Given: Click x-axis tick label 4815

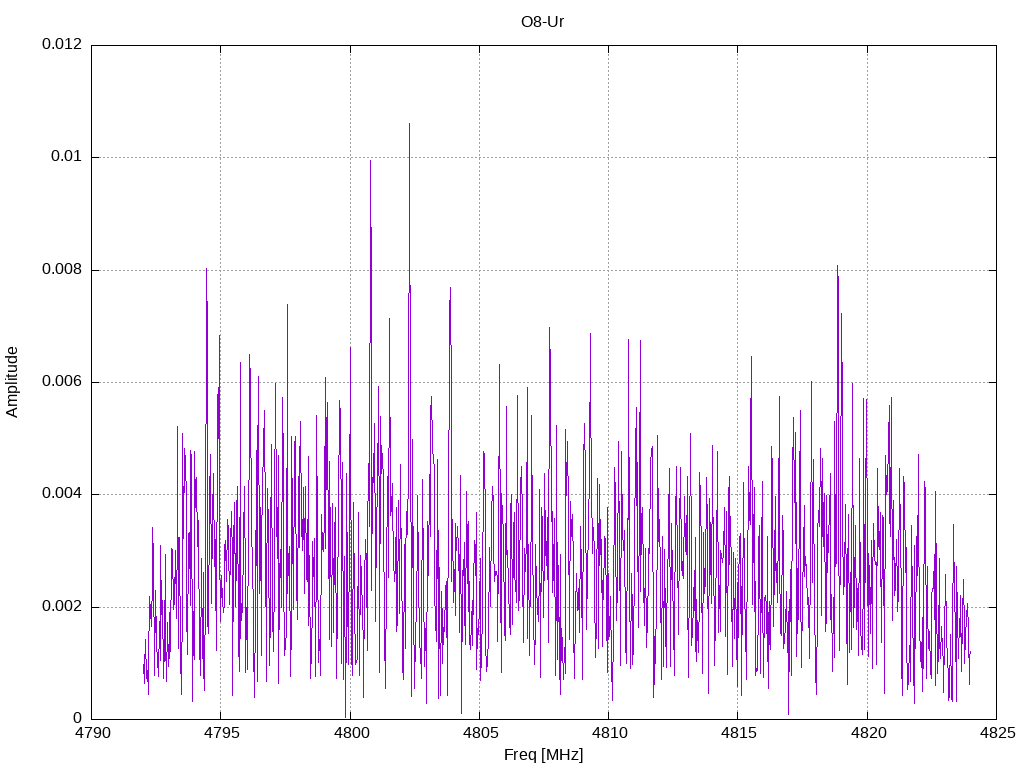Looking at the screenshot, I should pyautogui.click(x=739, y=733).
